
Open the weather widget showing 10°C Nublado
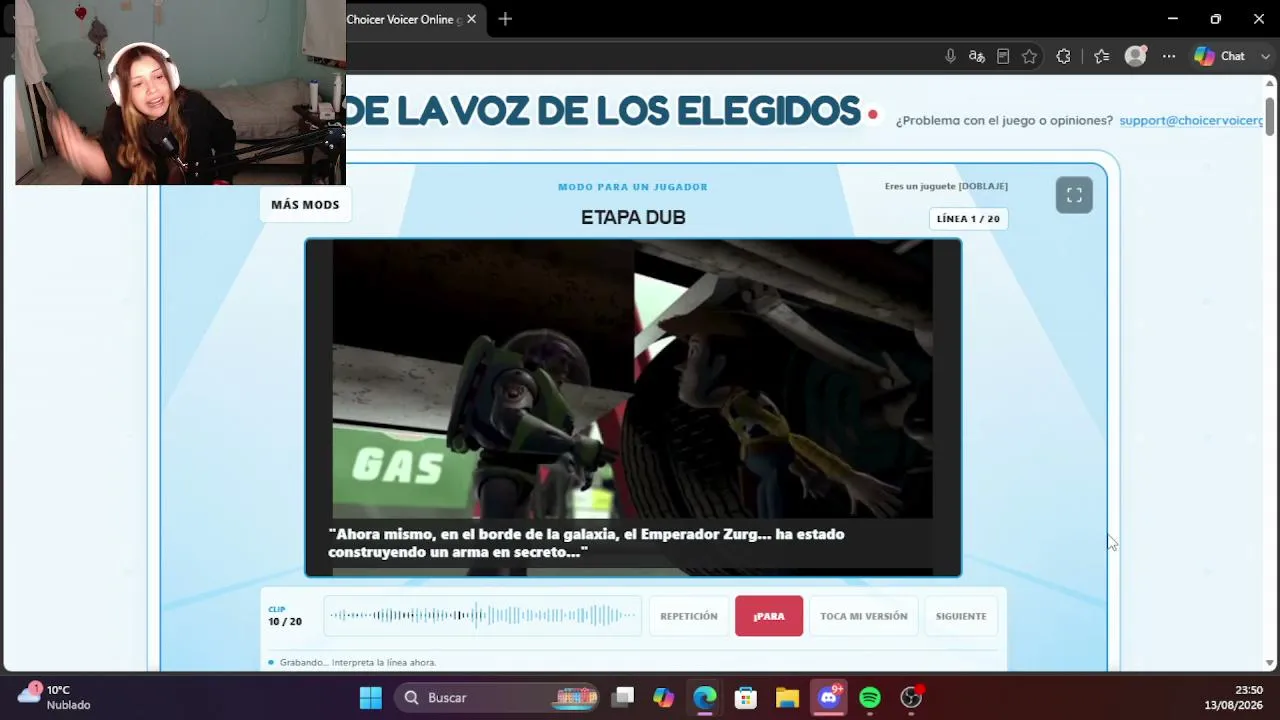[55, 697]
